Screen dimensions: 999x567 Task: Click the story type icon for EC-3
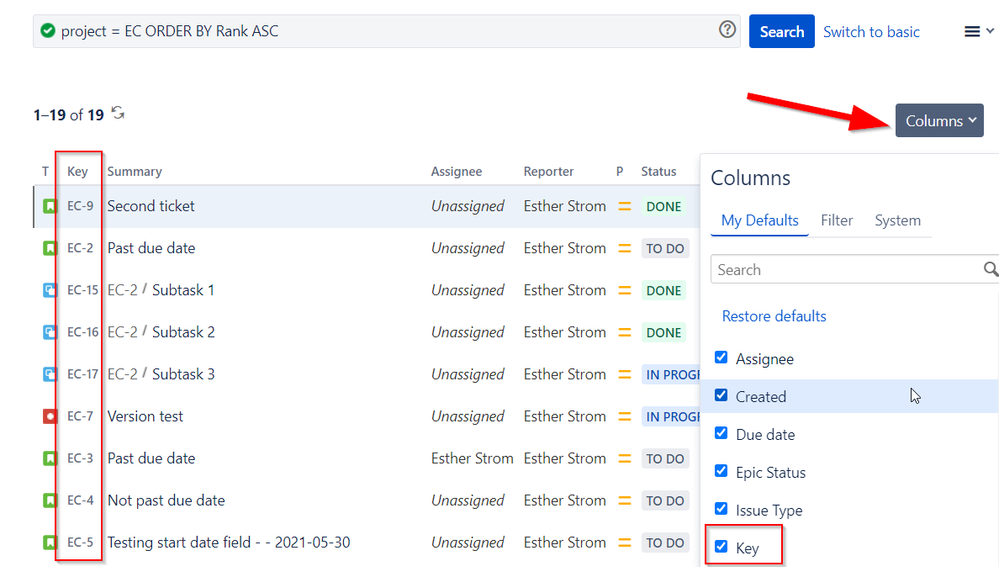[50, 459]
